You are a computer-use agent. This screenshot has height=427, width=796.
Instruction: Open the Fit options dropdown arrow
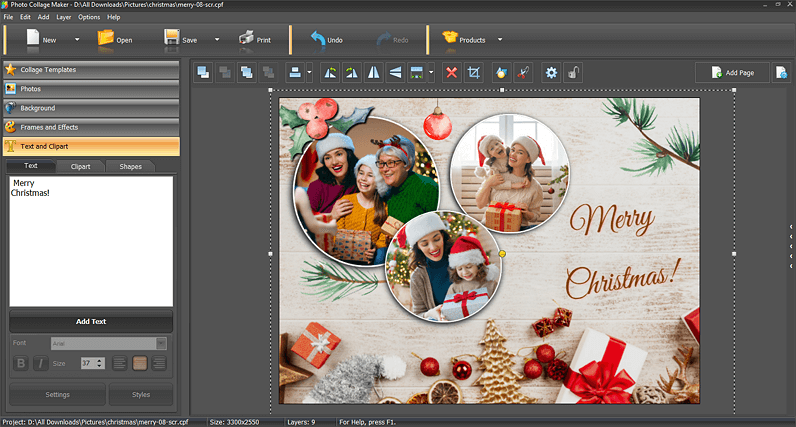(431, 73)
